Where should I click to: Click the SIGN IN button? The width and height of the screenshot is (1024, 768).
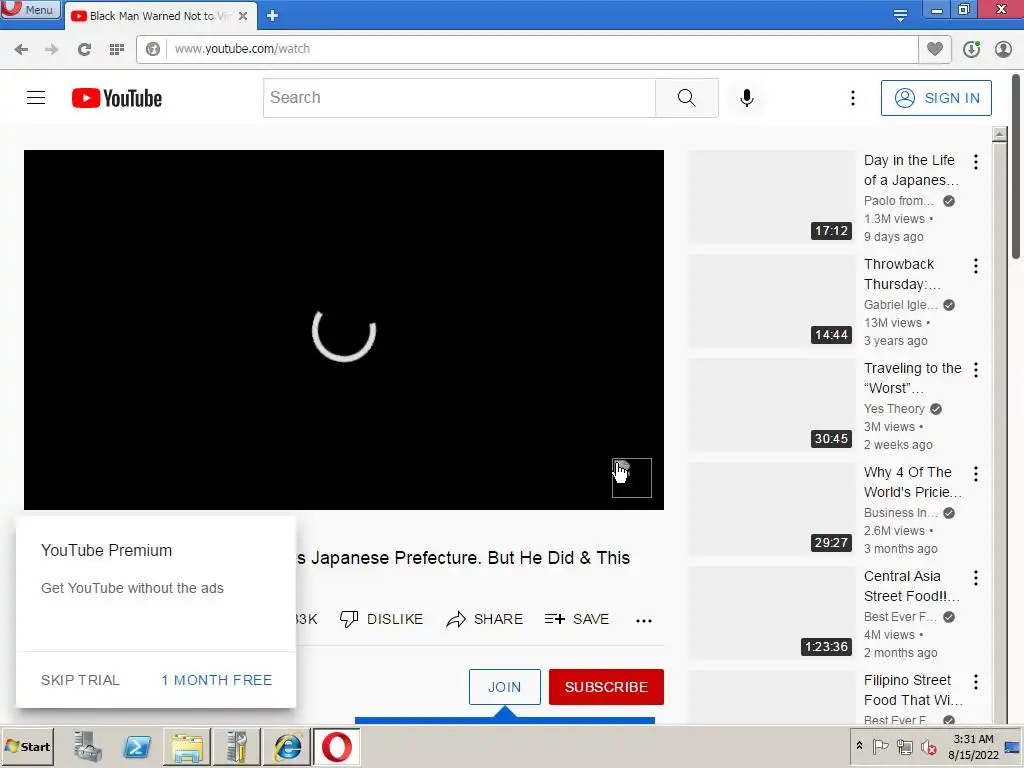[x=936, y=98]
